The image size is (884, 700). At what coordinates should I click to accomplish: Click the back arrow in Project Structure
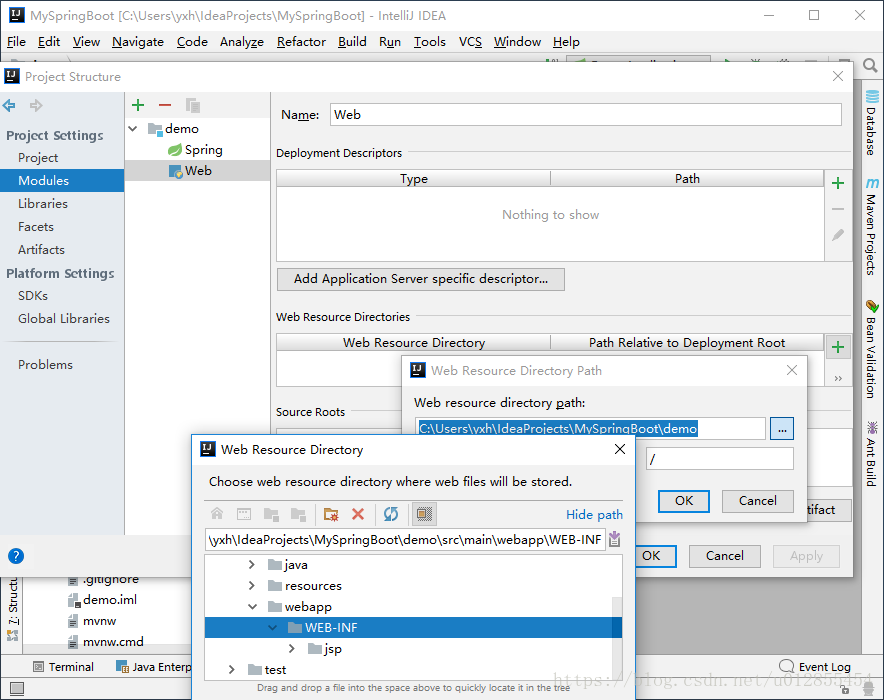tap(10, 105)
